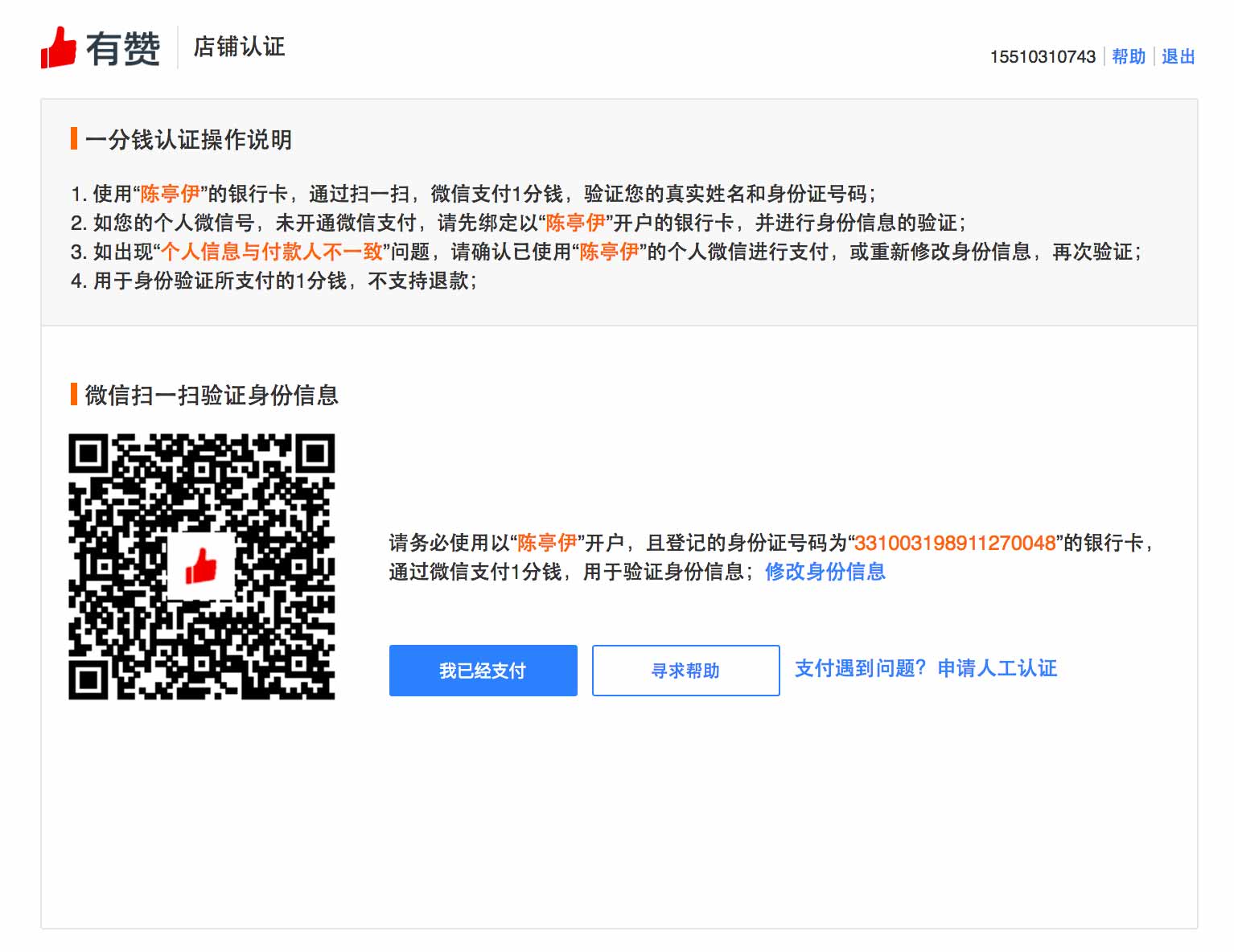Click 通过微信支付1分钱，用于验证身份信息 text
This screenshot has width=1234, height=952.
(570, 572)
